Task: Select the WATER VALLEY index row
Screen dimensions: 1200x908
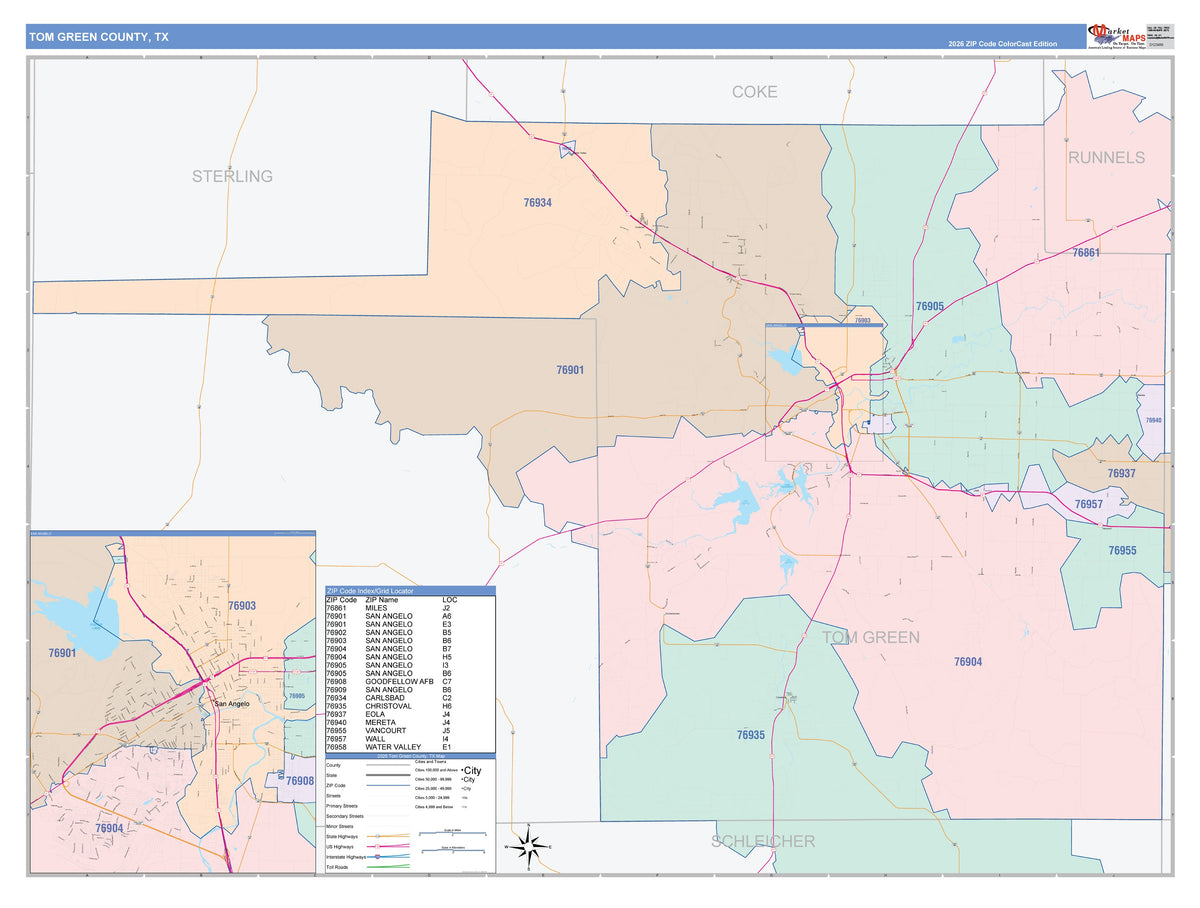Action: click(x=409, y=747)
